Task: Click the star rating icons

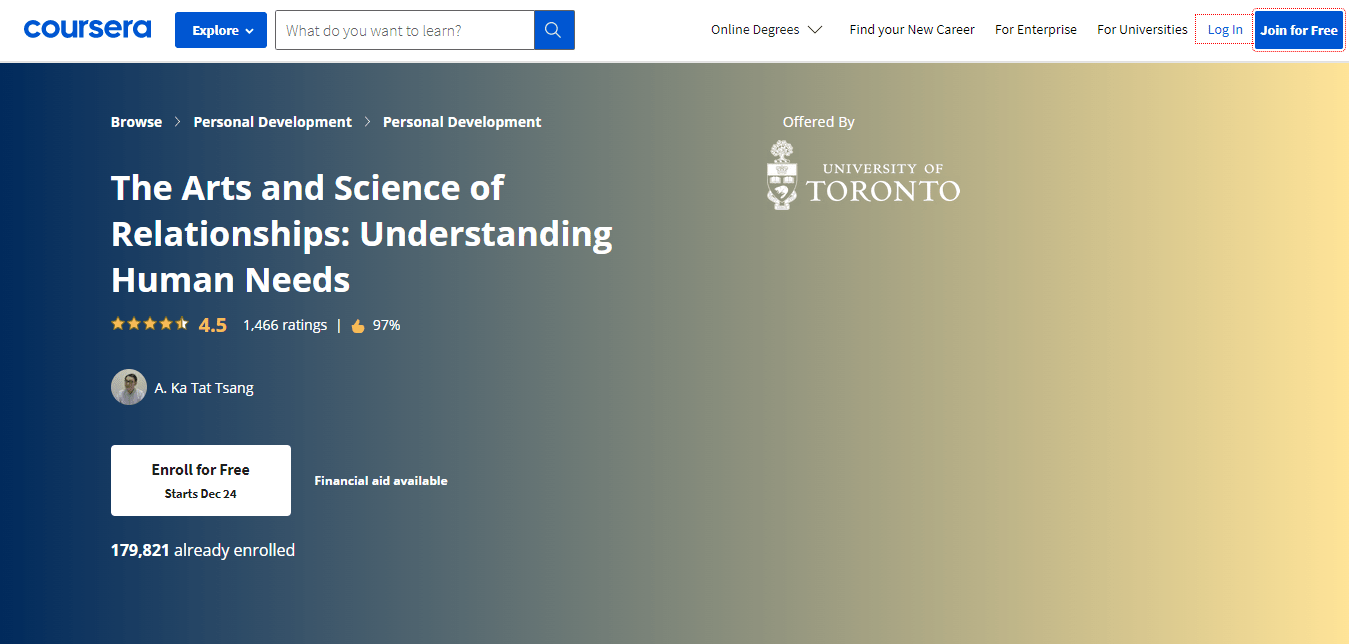Action: (149, 324)
